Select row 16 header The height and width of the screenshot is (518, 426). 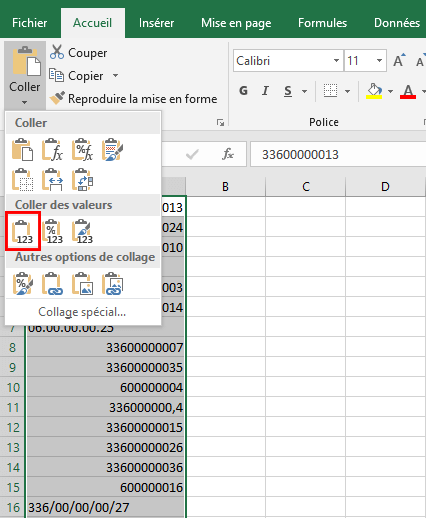(x=12, y=507)
